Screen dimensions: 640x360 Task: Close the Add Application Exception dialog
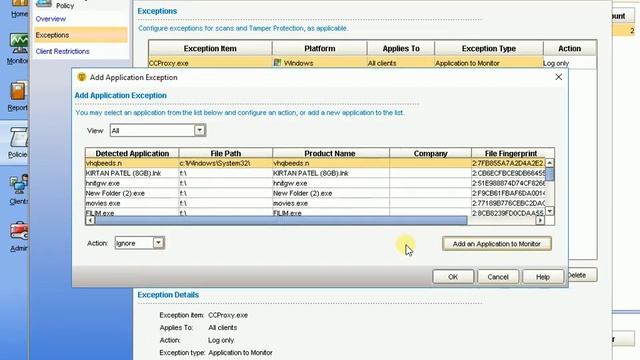558,77
